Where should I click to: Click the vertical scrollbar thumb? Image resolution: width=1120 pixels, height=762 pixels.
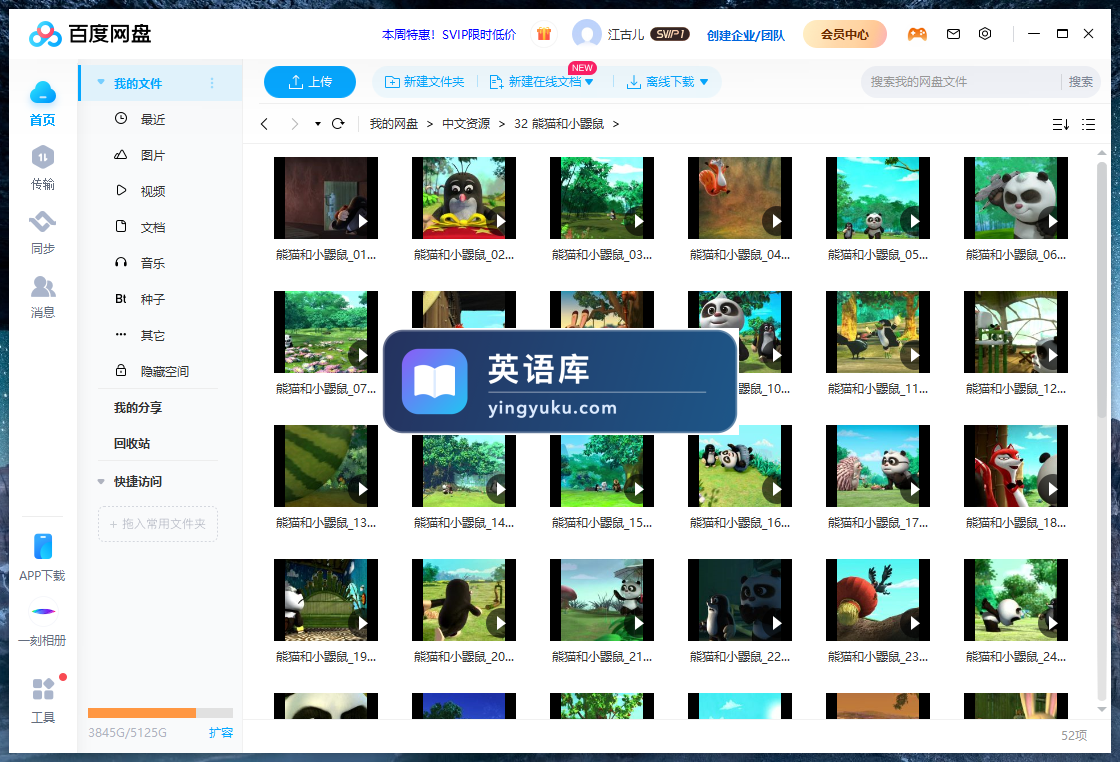pos(1101,289)
